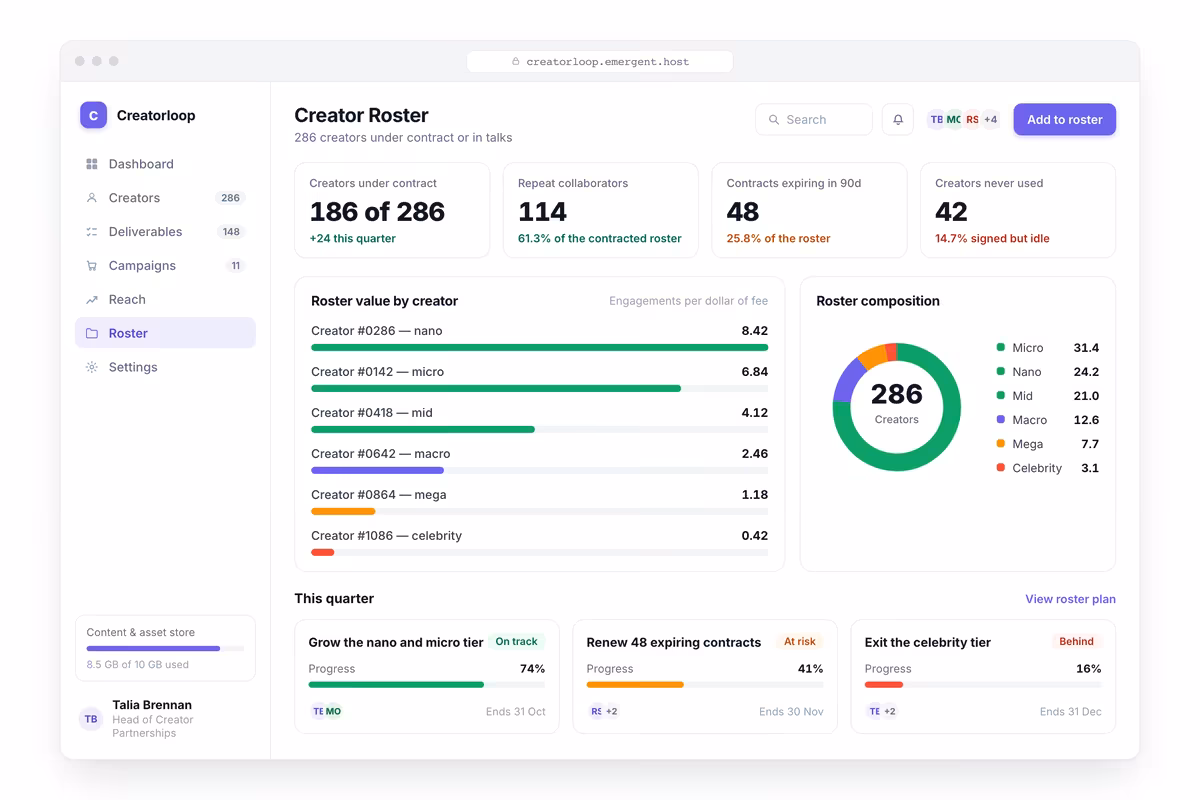
Task: Click Creator #0142 — micro label
Action: pyautogui.click(x=377, y=372)
